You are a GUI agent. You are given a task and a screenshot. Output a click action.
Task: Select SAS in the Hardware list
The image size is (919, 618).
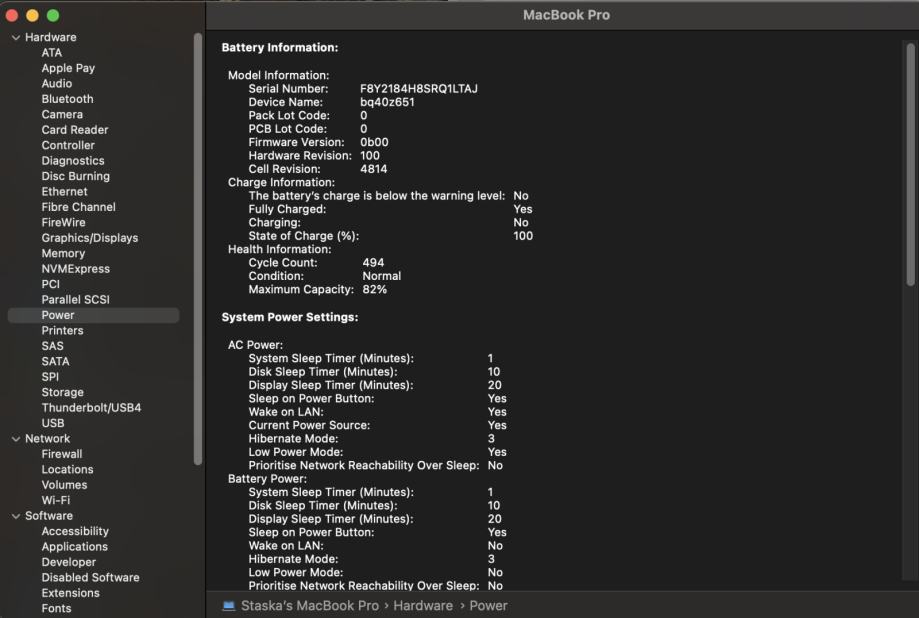[52, 346]
